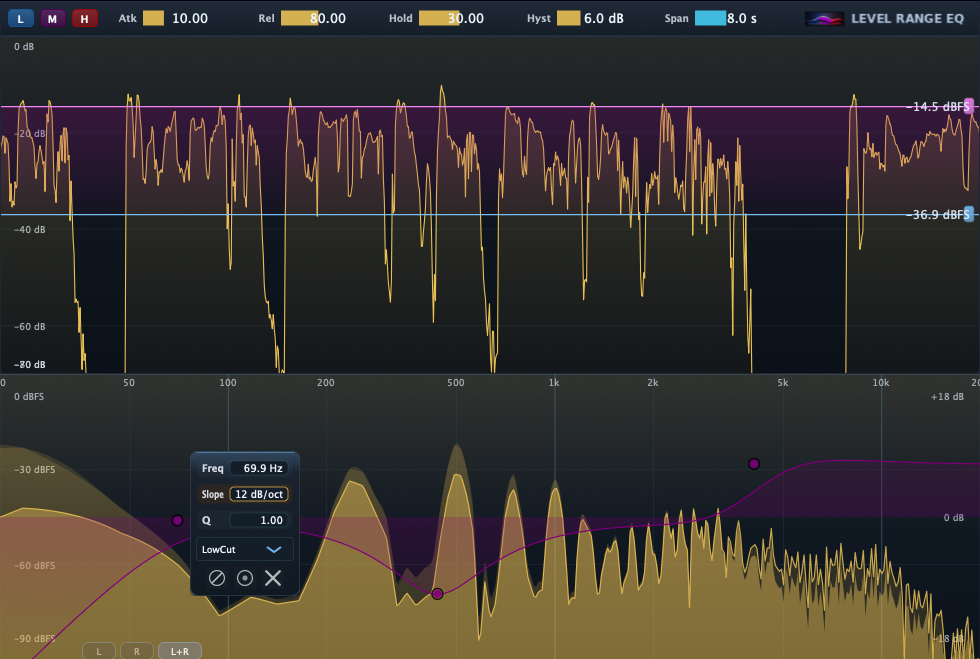The image size is (980, 659).
Task: Toggle the L band button
Action: [x=20, y=17]
